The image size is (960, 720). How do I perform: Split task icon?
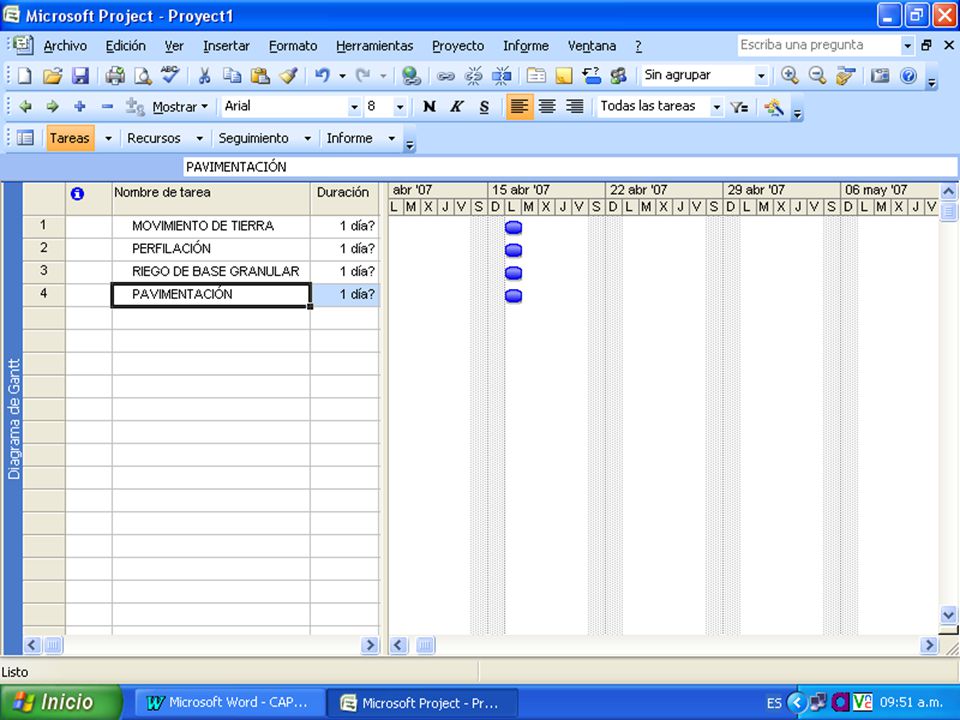coord(501,76)
